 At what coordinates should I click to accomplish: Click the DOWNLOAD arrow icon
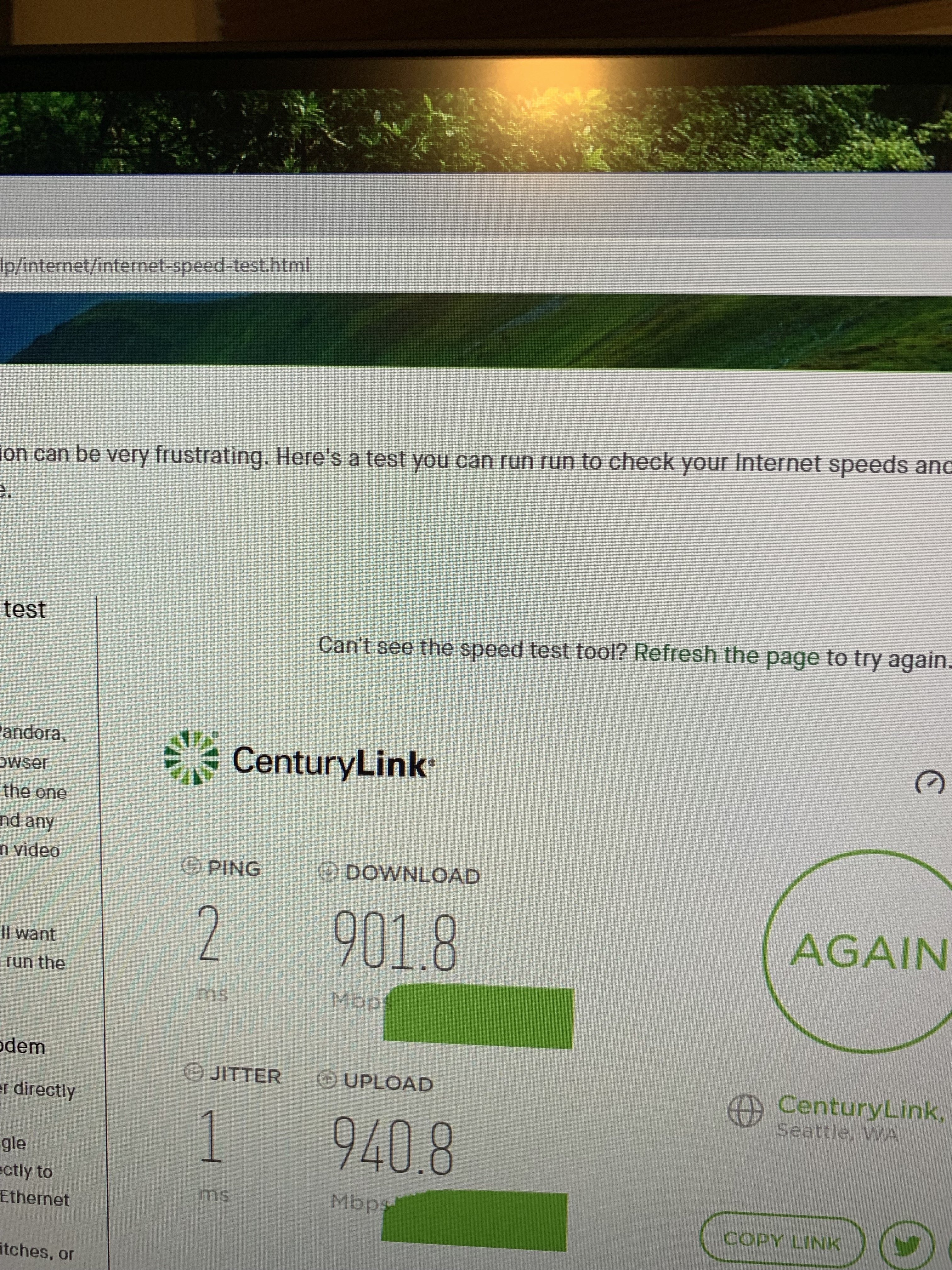click(327, 872)
